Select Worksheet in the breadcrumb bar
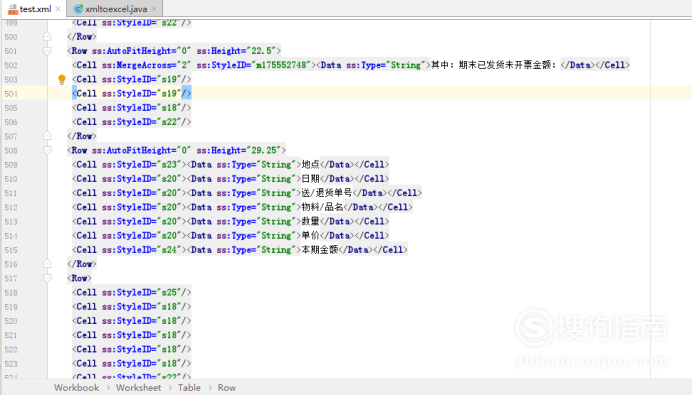This screenshot has width=692, height=395. click(x=138, y=387)
